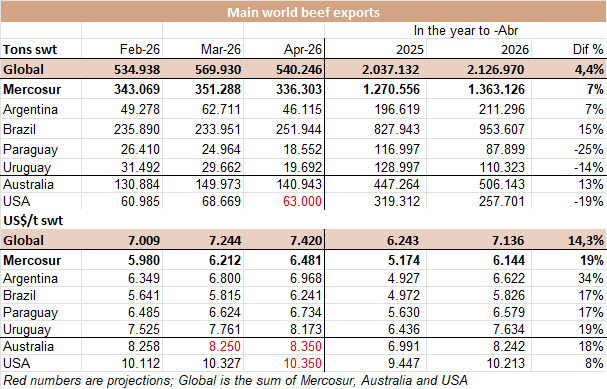The height and width of the screenshot is (389, 607).
Task: Select Global price value 7.009
Action: coord(144,241)
